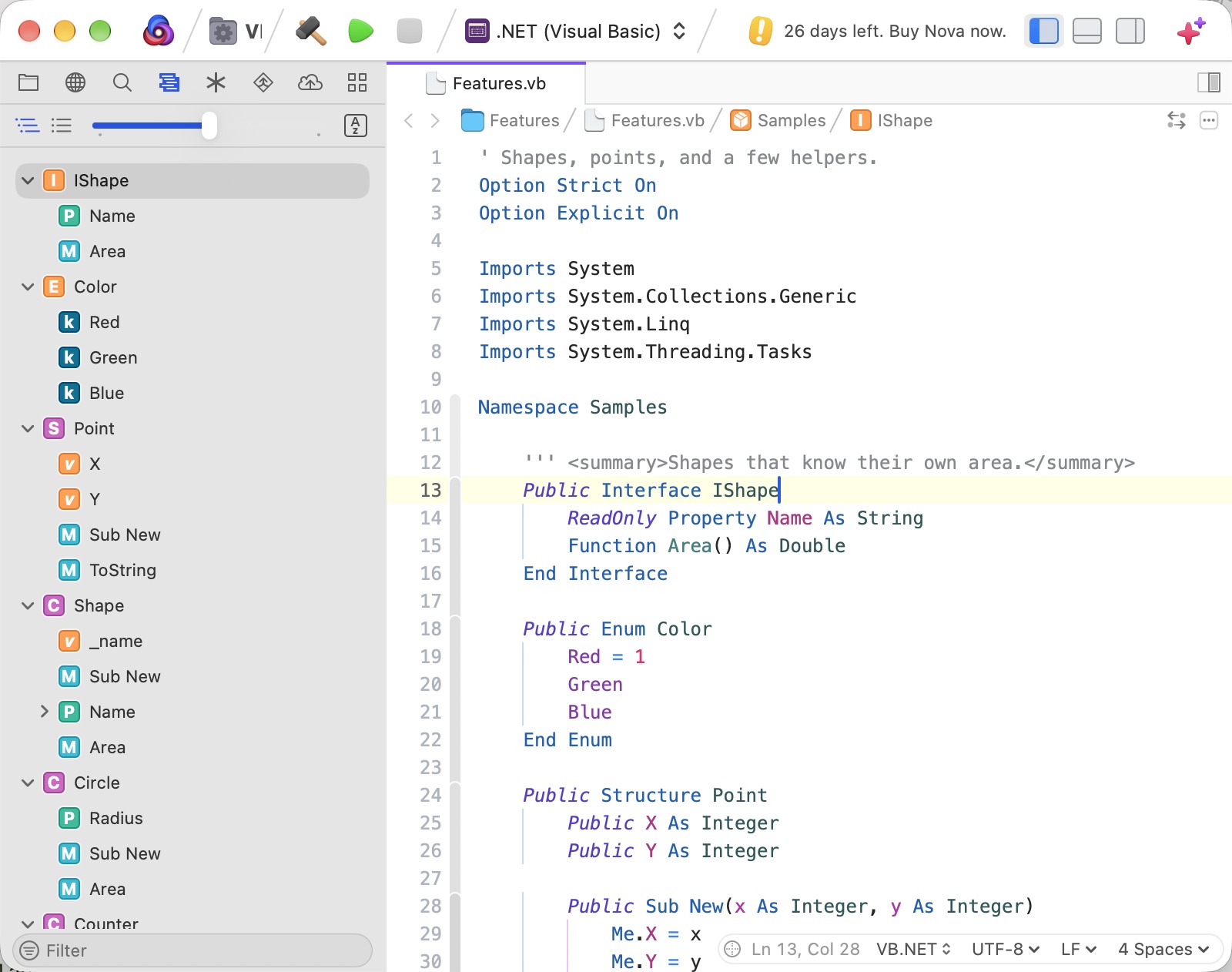Go forward with the right navigation arrow

(435, 120)
